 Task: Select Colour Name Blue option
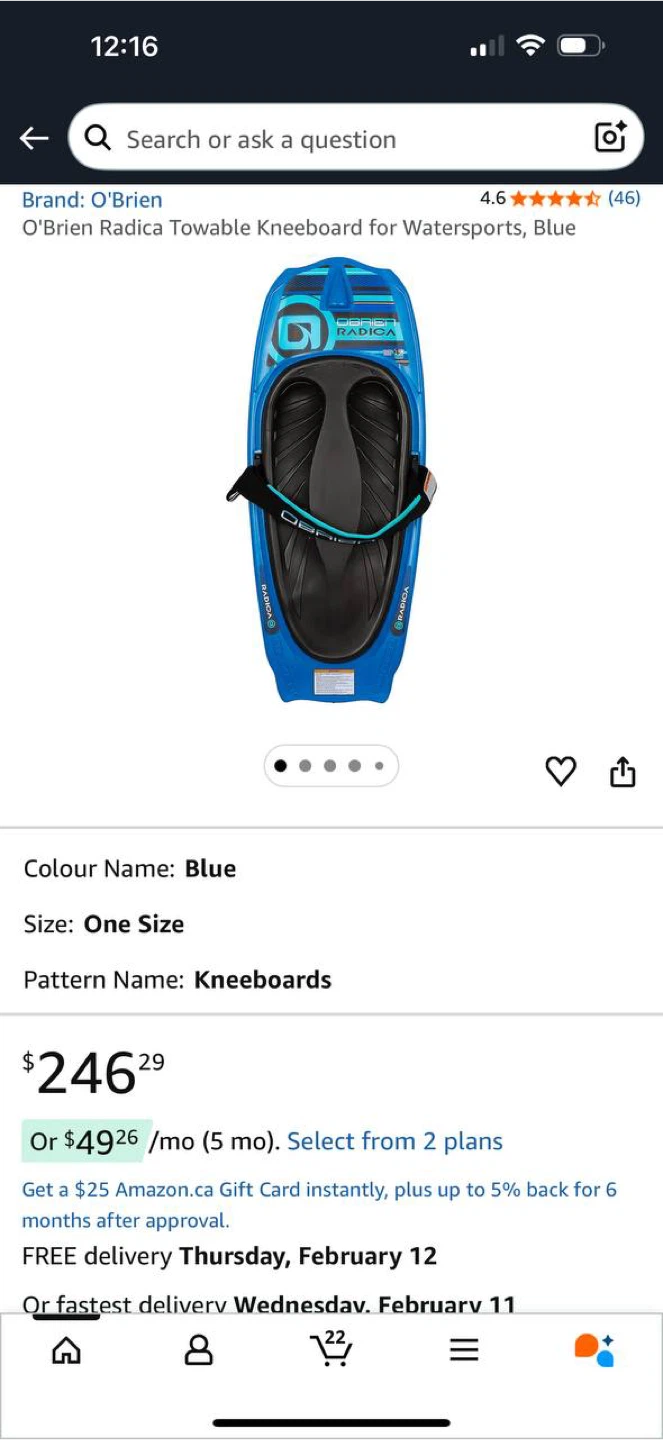click(130, 868)
